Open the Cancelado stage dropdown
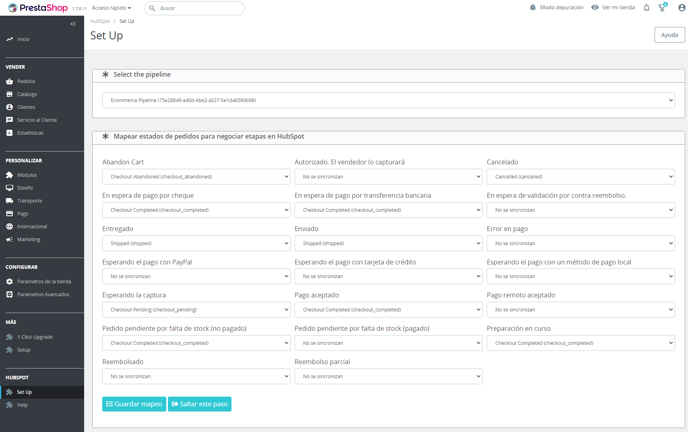Screen dimensions: 688x432 (x=580, y=177)
